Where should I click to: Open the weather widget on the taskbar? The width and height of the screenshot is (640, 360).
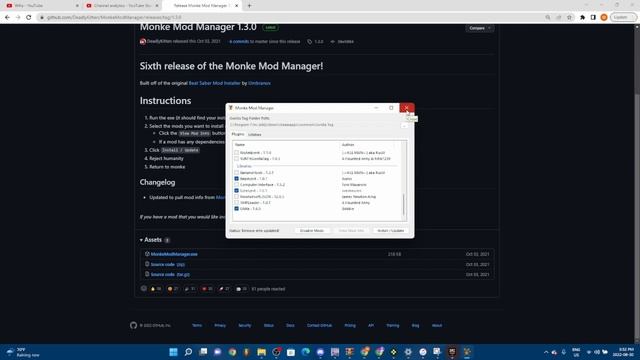22,352
